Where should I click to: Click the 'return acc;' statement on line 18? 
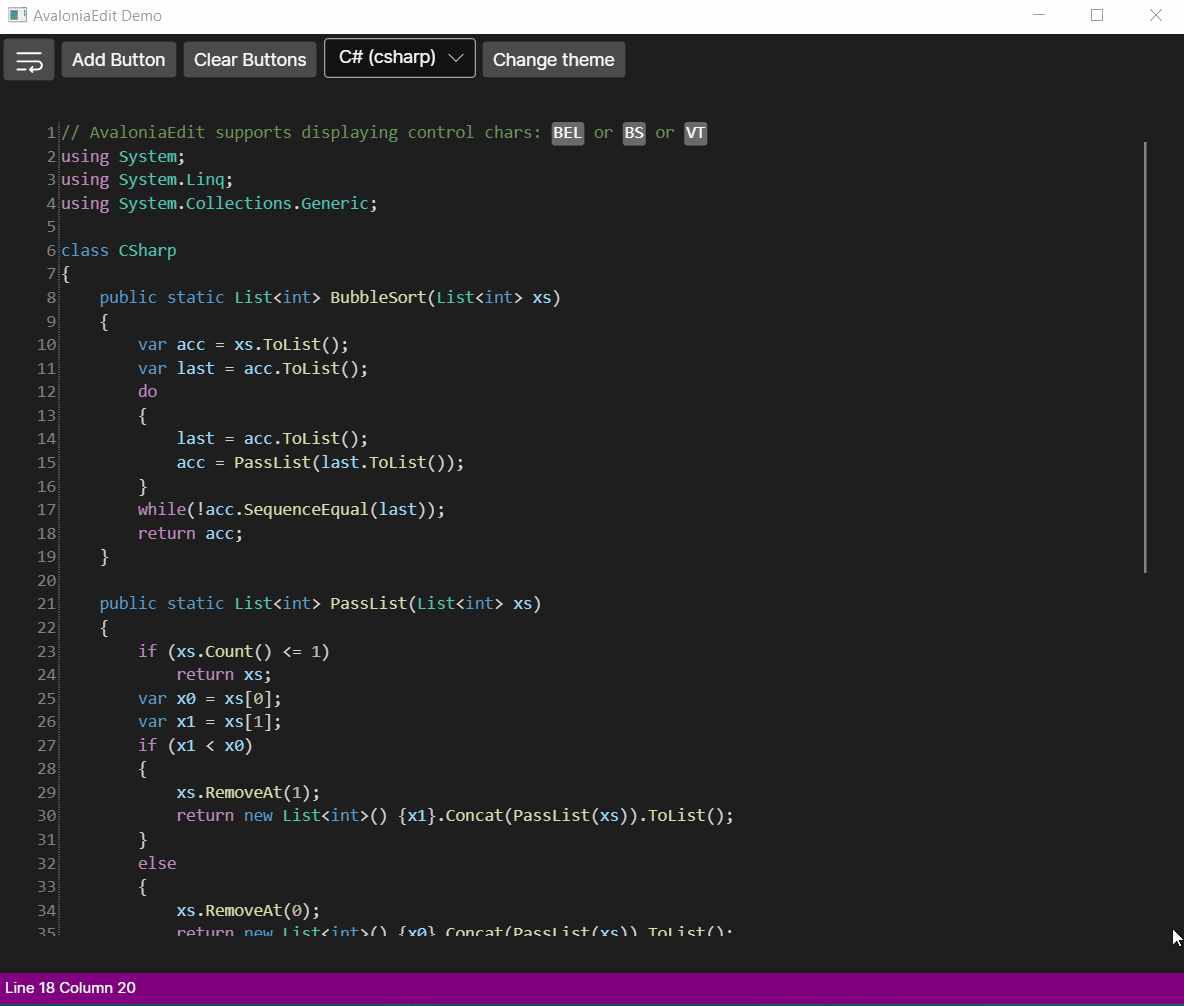tap(190, 534)
